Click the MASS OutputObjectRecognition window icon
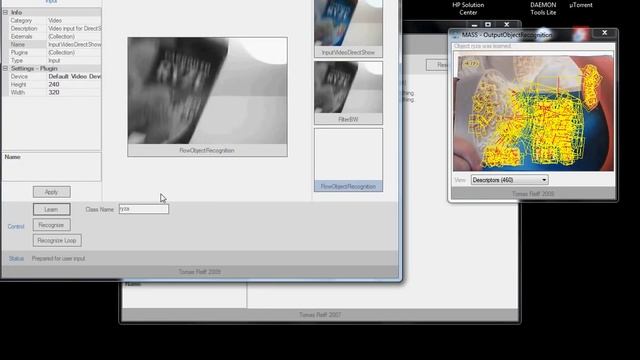 [456, 36]
